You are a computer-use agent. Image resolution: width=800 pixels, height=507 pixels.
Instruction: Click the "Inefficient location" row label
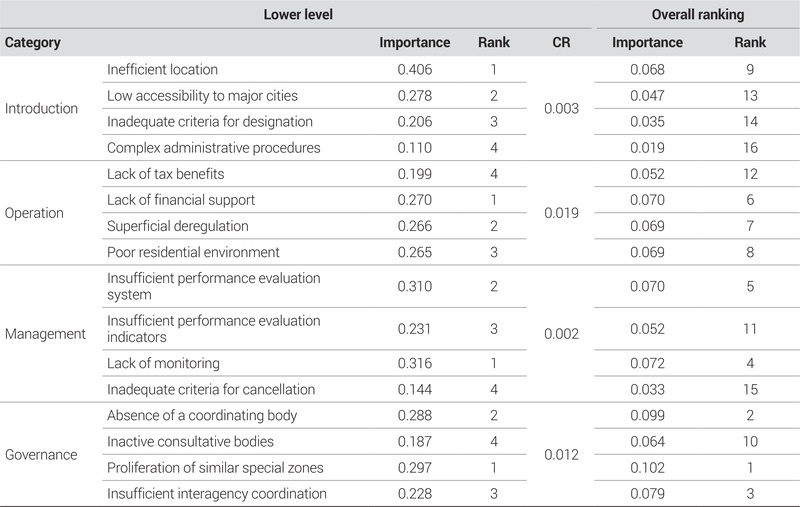coord(162,70)
